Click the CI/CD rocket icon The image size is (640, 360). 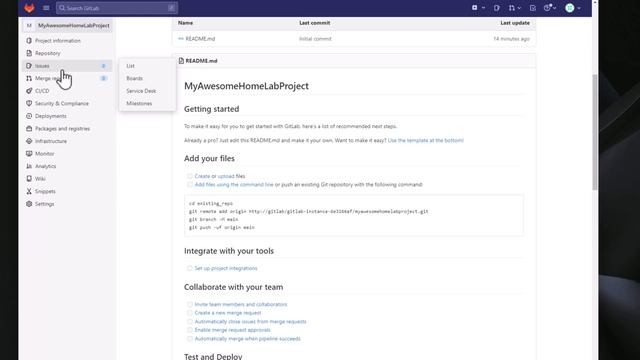[29, 91]
